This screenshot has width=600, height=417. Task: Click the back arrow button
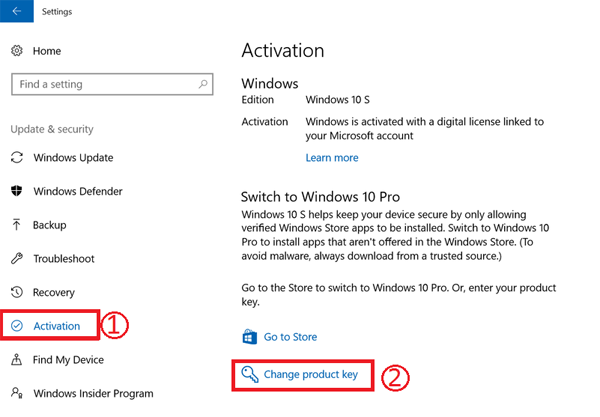[x=16, y=11]
